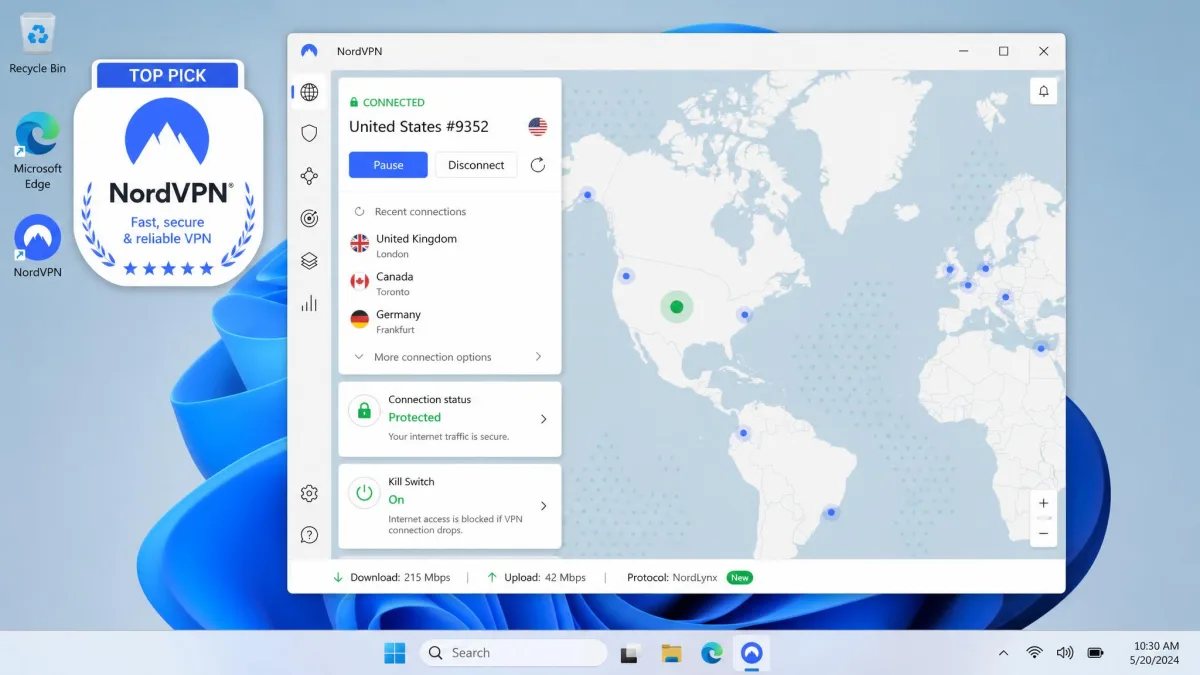Open Edge browser from taskbar
This screenshot has height=675, width=1200.
point(712,653)
